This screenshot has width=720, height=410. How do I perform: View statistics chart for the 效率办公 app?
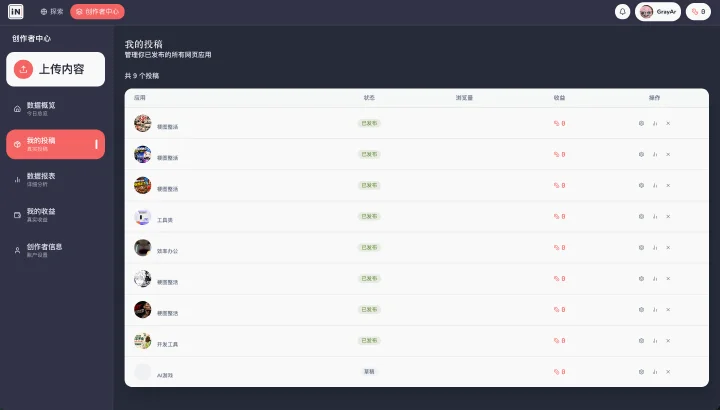click(x=655, y=248)
